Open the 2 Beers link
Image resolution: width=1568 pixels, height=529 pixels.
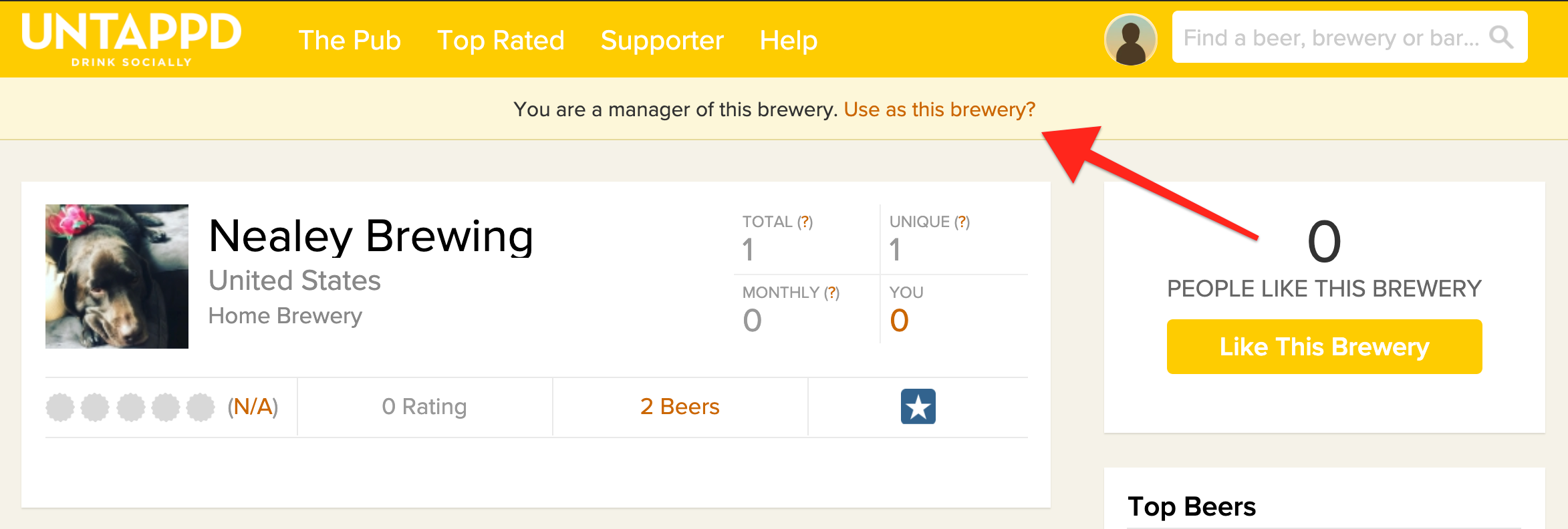tap(680, 407)
